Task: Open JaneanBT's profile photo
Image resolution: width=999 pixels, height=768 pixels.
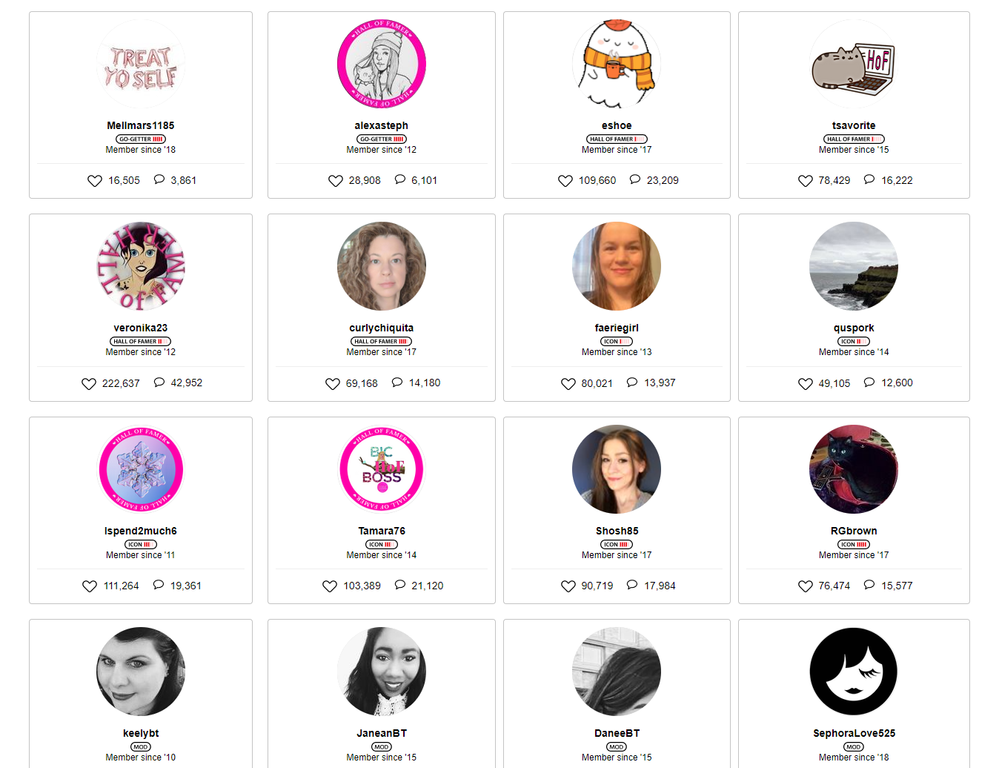Action: (x=382, y=671)
